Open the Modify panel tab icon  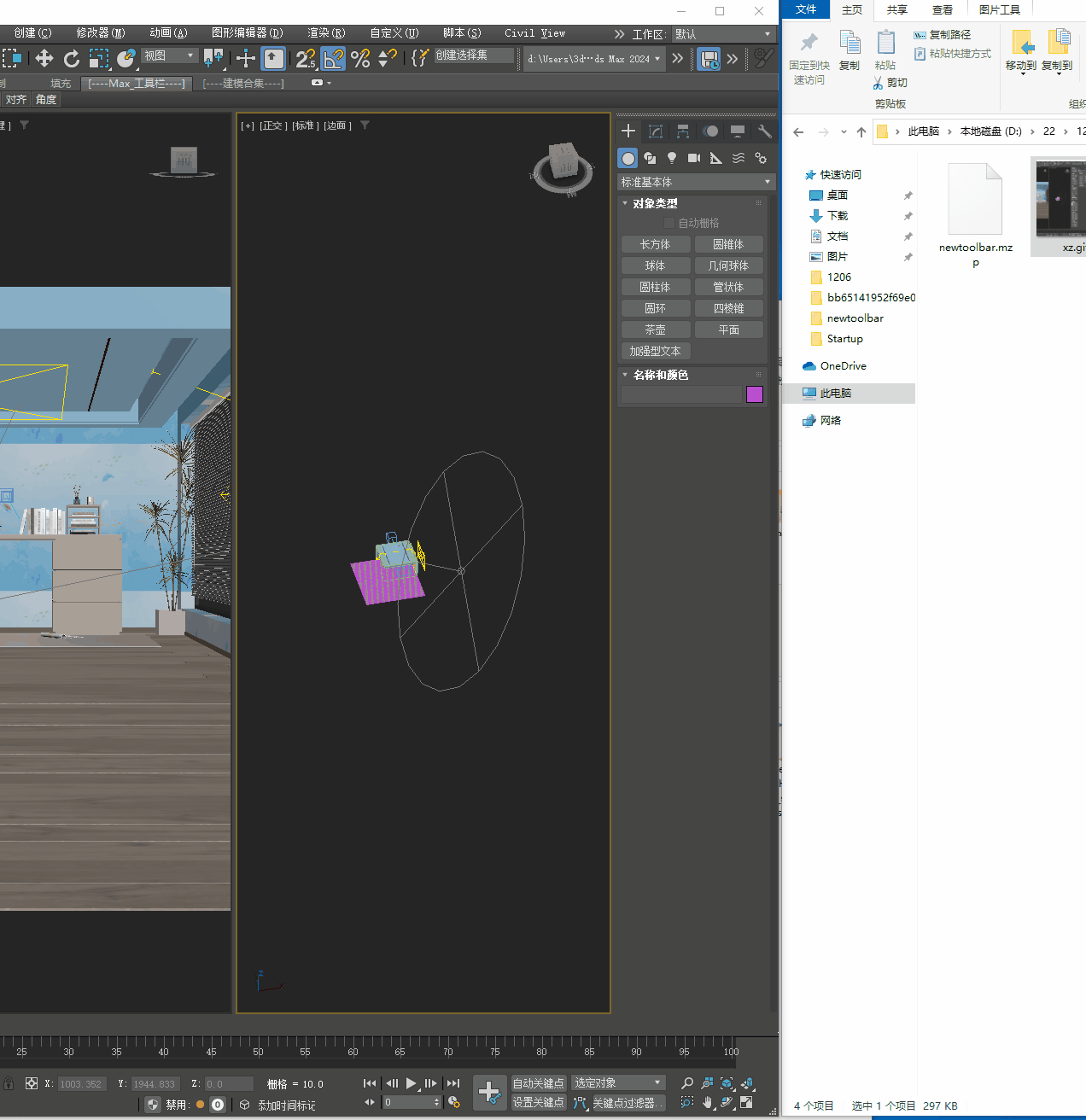656,131
